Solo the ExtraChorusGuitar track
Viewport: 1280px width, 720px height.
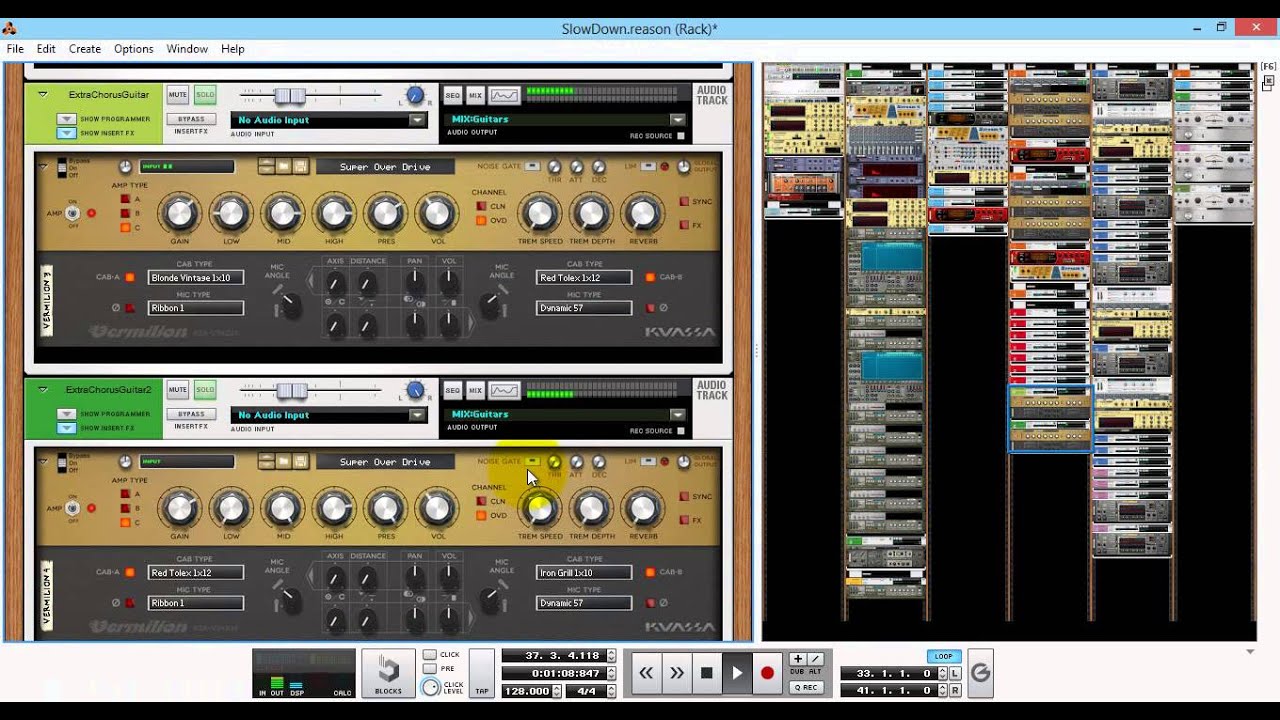205,94
